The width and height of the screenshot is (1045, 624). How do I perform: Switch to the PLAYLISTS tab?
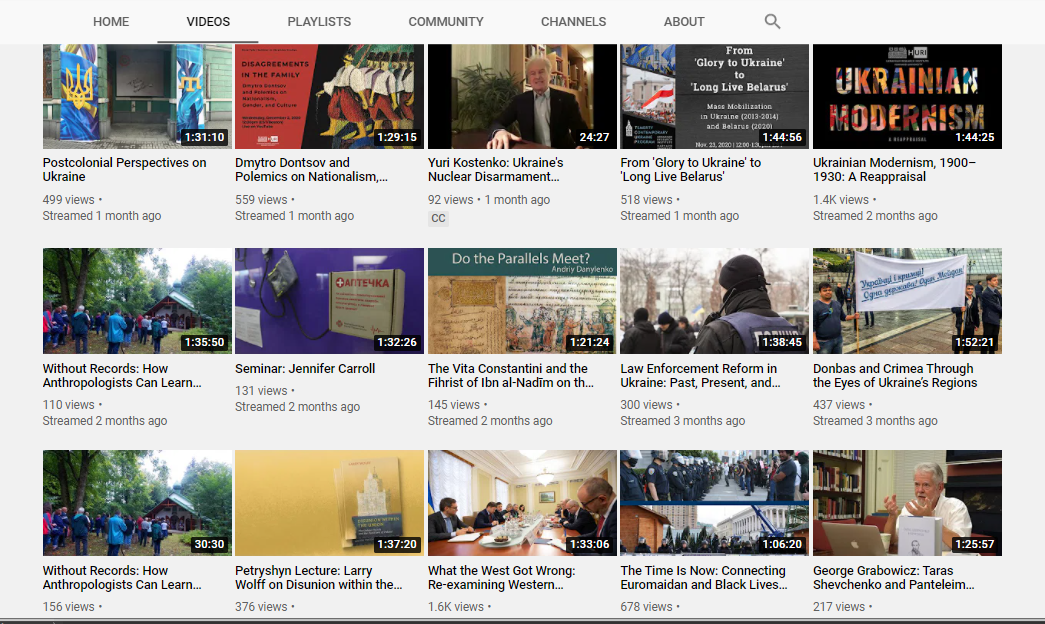(319, 21)
